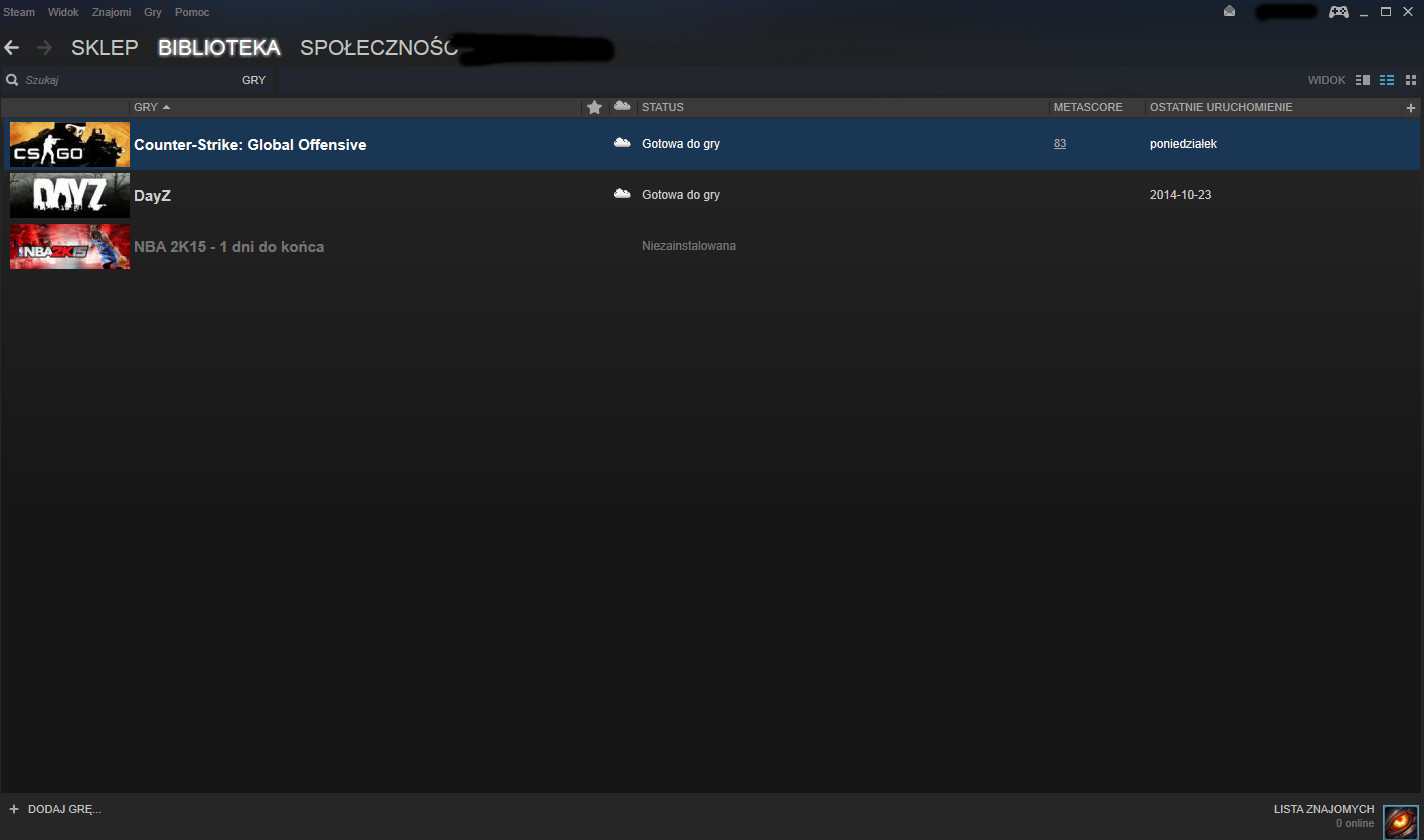Viewport: 1424px width, 840px height.
Task: Open the inbox envelope notifications icon
Action: pyautogui.click(x=1229, y=12)
